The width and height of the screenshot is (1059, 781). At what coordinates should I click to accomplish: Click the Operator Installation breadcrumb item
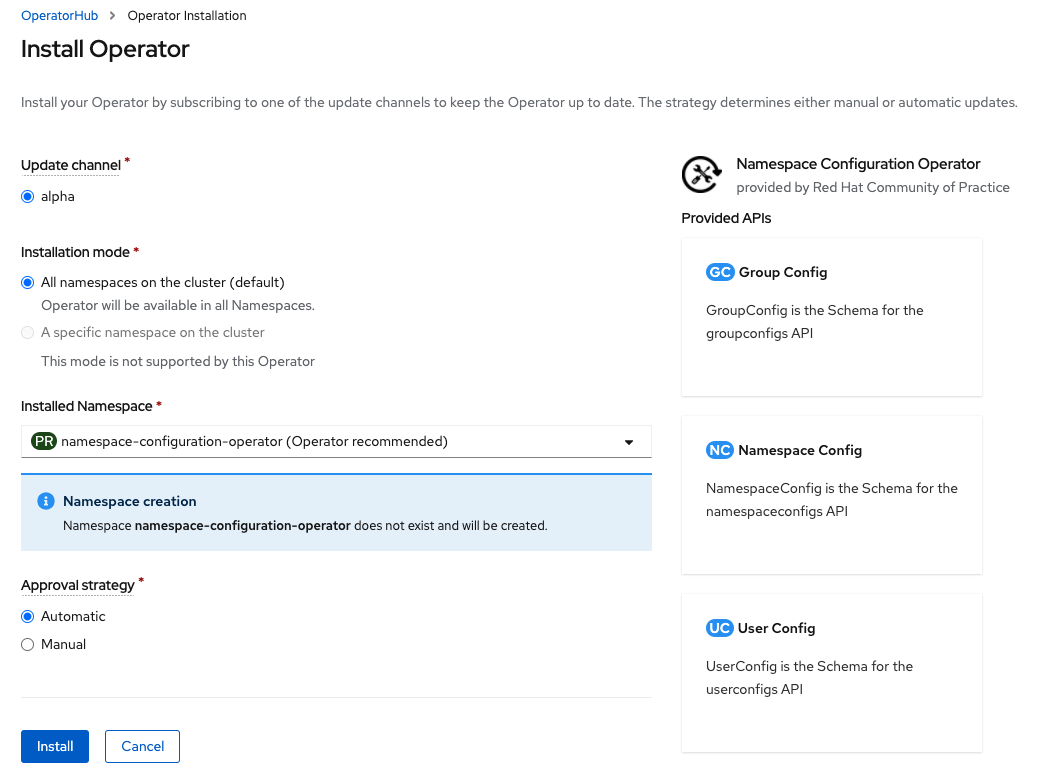tap(187, 16)
